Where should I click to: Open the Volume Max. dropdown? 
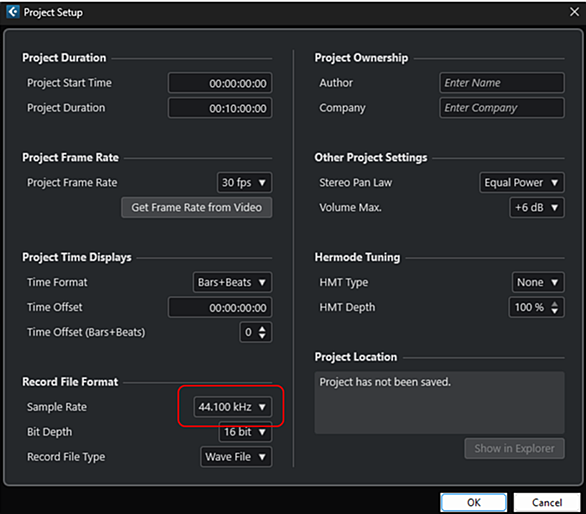coord(537,207)
